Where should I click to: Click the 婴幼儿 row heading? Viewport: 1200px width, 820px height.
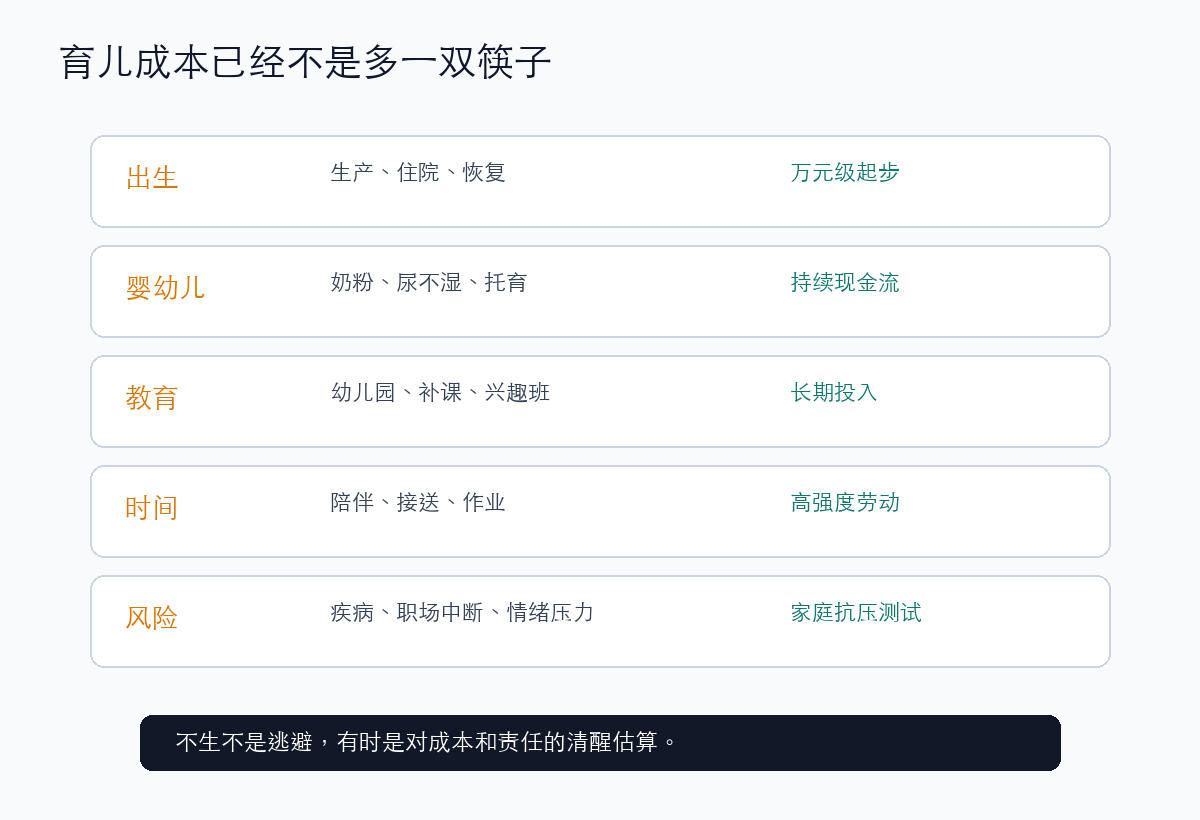click(x=165, y=288)
